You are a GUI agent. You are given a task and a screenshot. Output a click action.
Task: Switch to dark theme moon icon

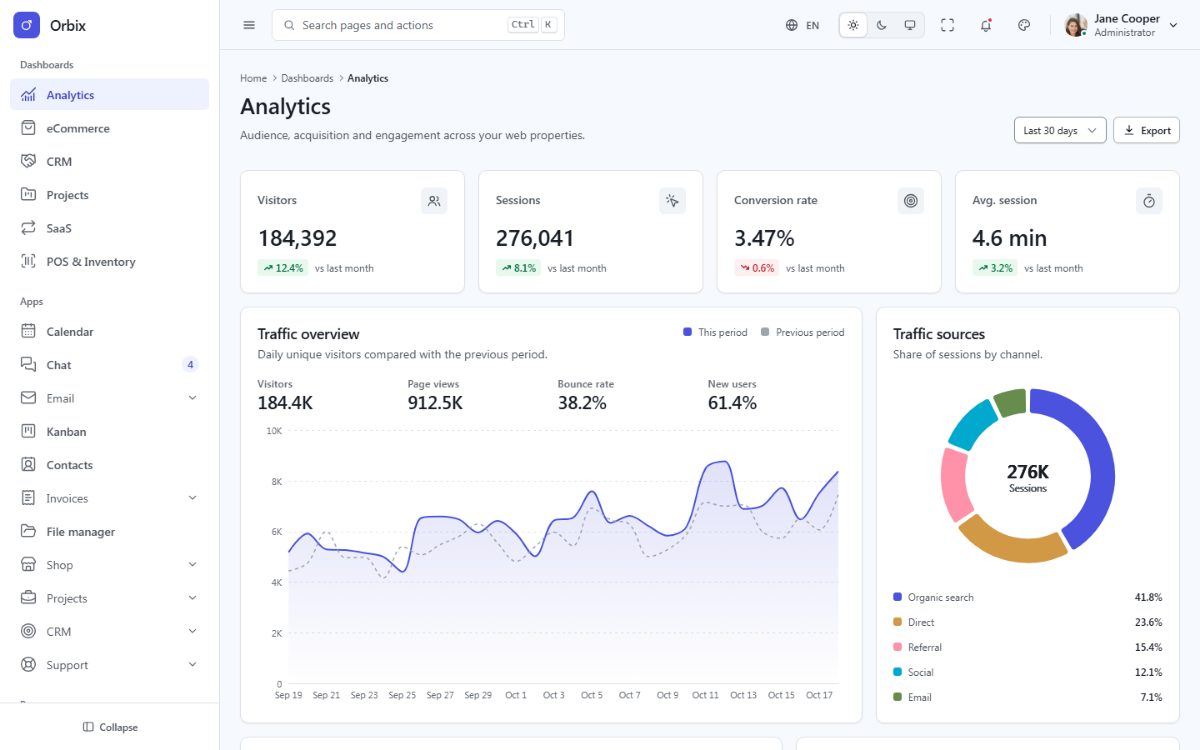(881, 25)
